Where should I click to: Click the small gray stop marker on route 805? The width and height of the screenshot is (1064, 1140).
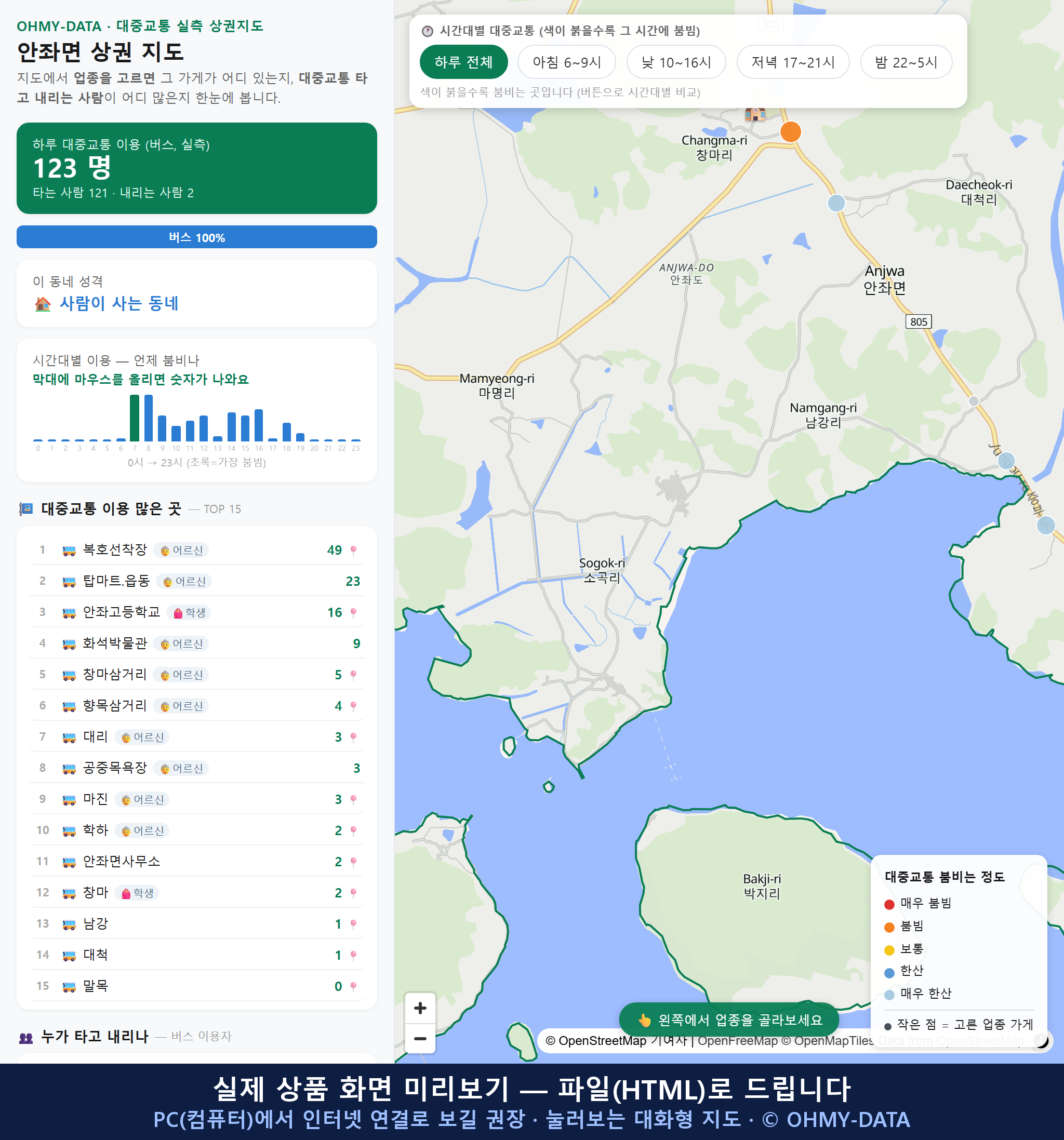974,401
